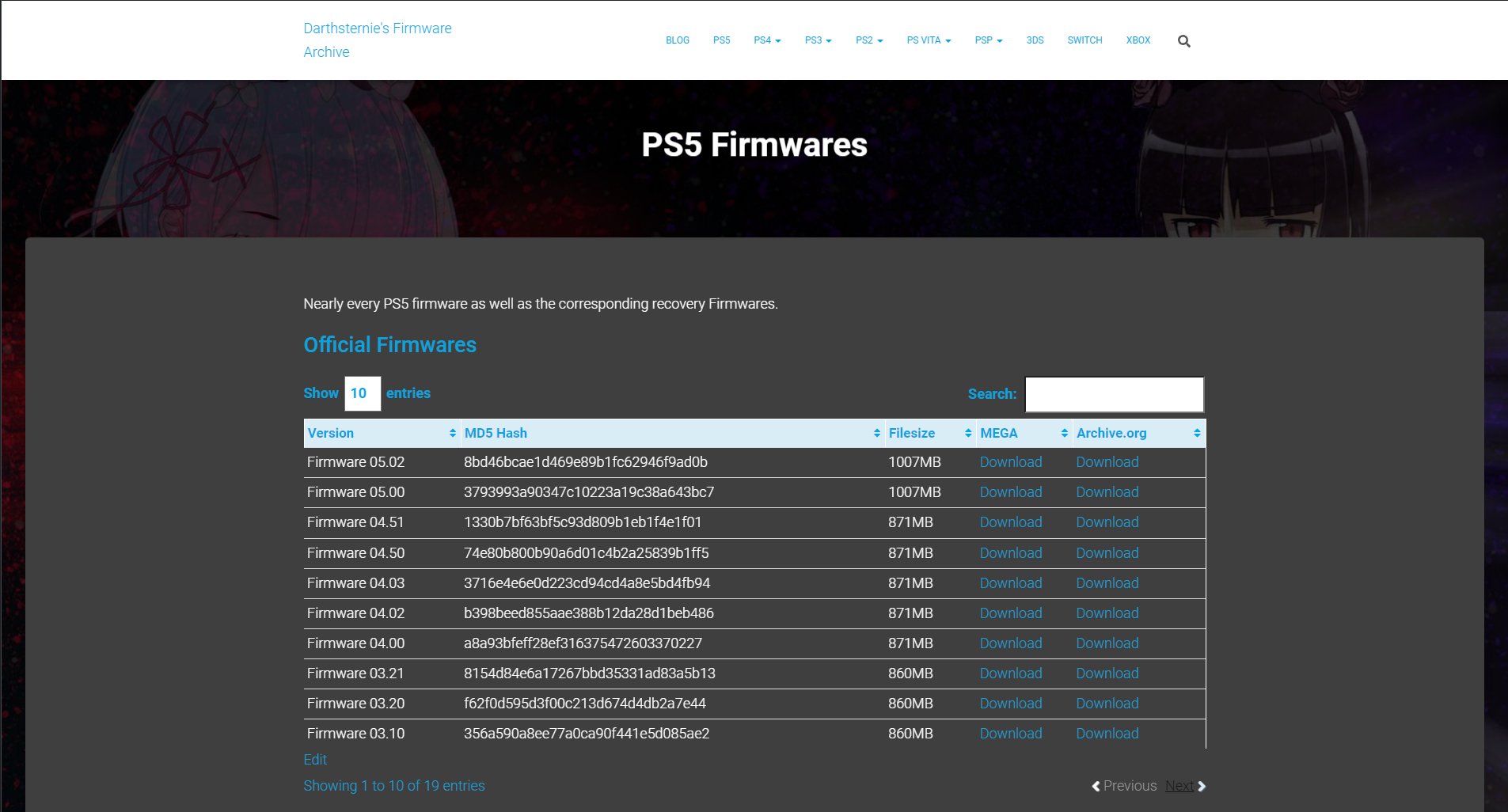The image size is (1508, 812).
Task: Select MD5 hash b398beed855aae388b12da28d1beb486
Action: (x=589, y=613)
